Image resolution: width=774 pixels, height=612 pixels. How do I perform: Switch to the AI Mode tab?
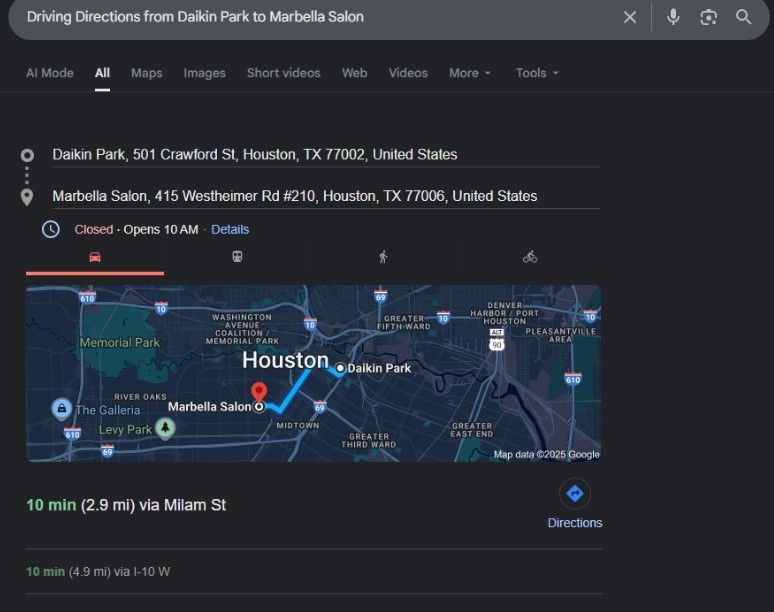pos(50,73)
